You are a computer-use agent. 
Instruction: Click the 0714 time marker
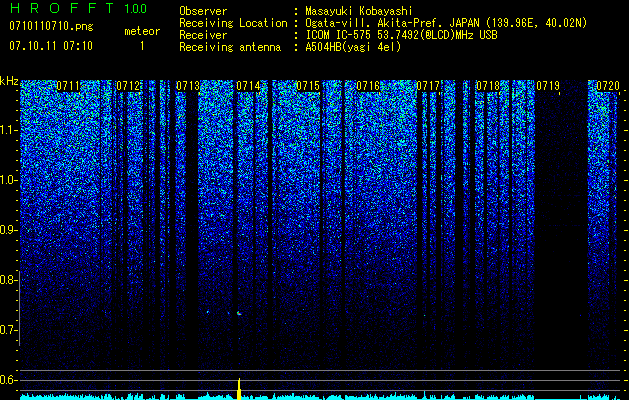pyautogui.click(x=248, y=86)
